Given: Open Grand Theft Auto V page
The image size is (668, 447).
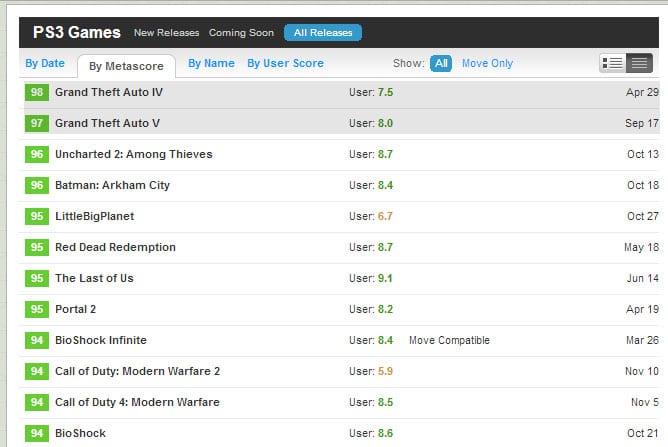Looking at the screenshot, I should tap(107, 123).
